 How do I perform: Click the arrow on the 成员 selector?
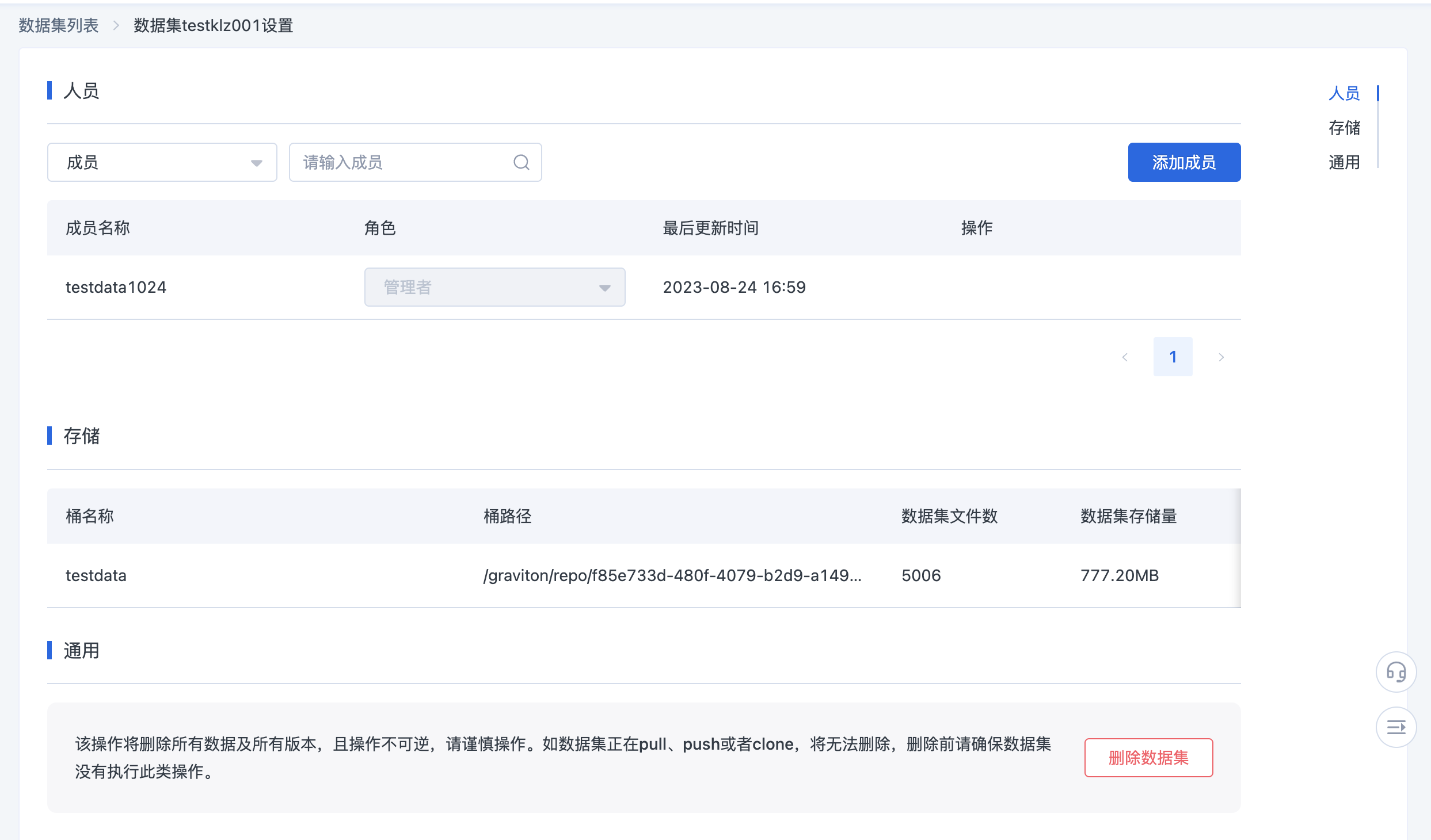pos(257,163)
